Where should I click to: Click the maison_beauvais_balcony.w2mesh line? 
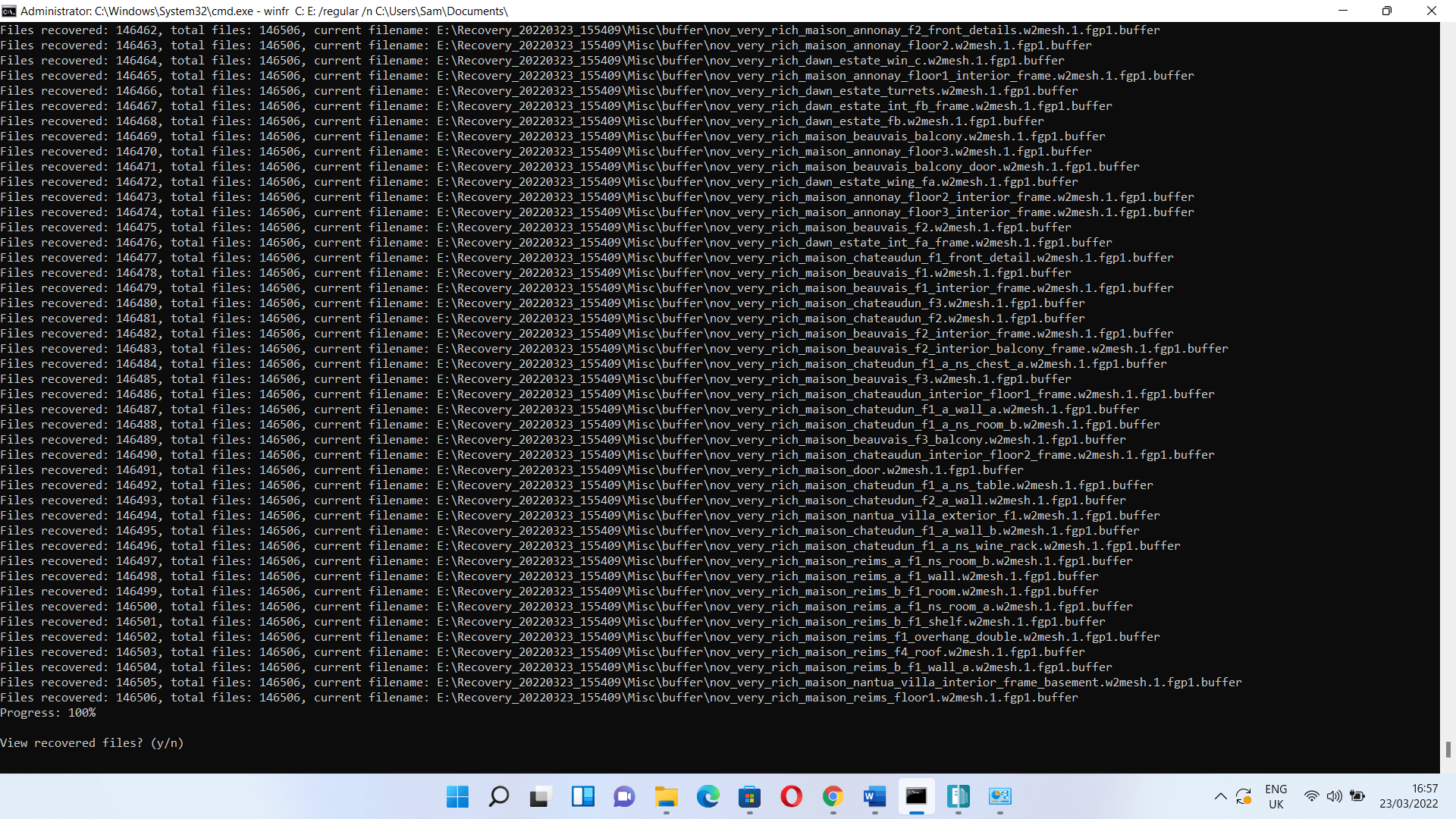[553, 136]
